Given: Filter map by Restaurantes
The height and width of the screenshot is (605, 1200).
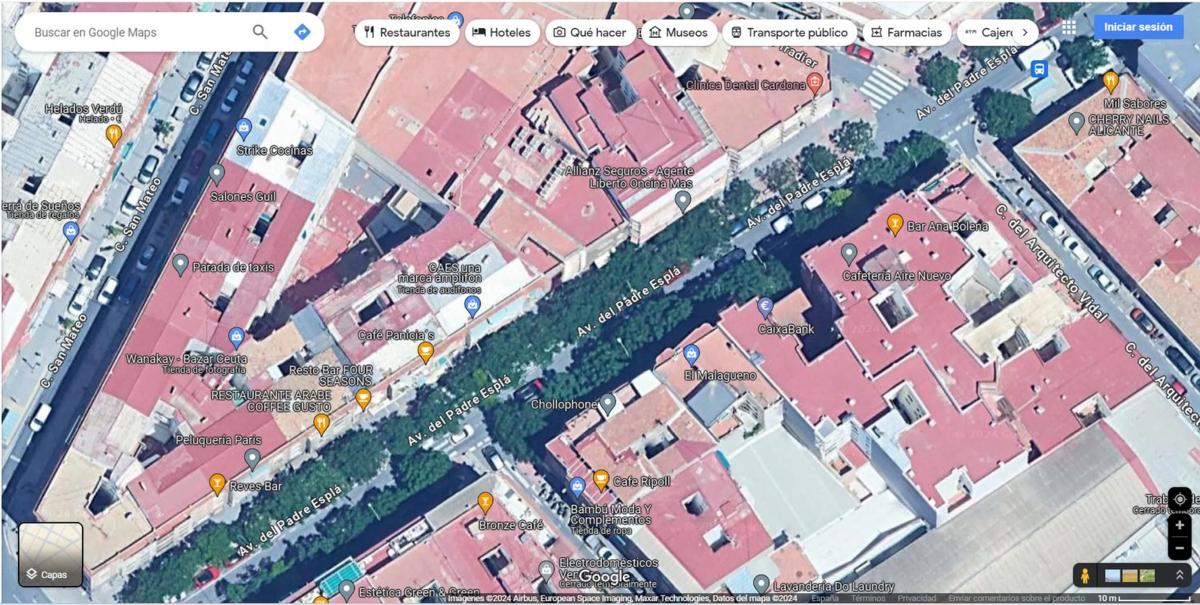Looking at the screenshot, I should (407, 32).
